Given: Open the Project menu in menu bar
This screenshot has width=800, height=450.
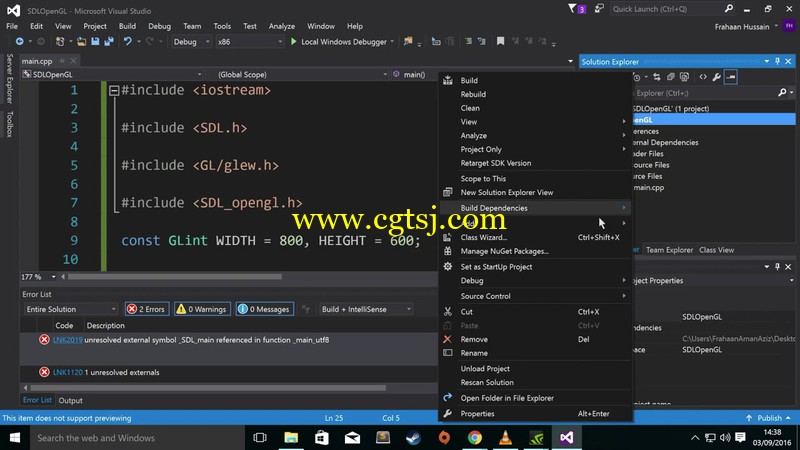Looking at the screenshot, I should pyautogui.click(x=95, y=26).
